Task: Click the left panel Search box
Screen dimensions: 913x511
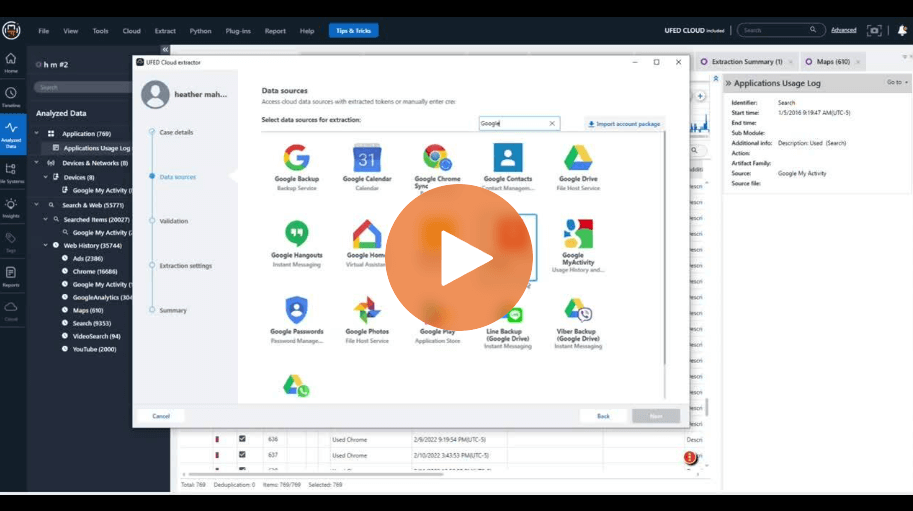Action: pos(82,87)
